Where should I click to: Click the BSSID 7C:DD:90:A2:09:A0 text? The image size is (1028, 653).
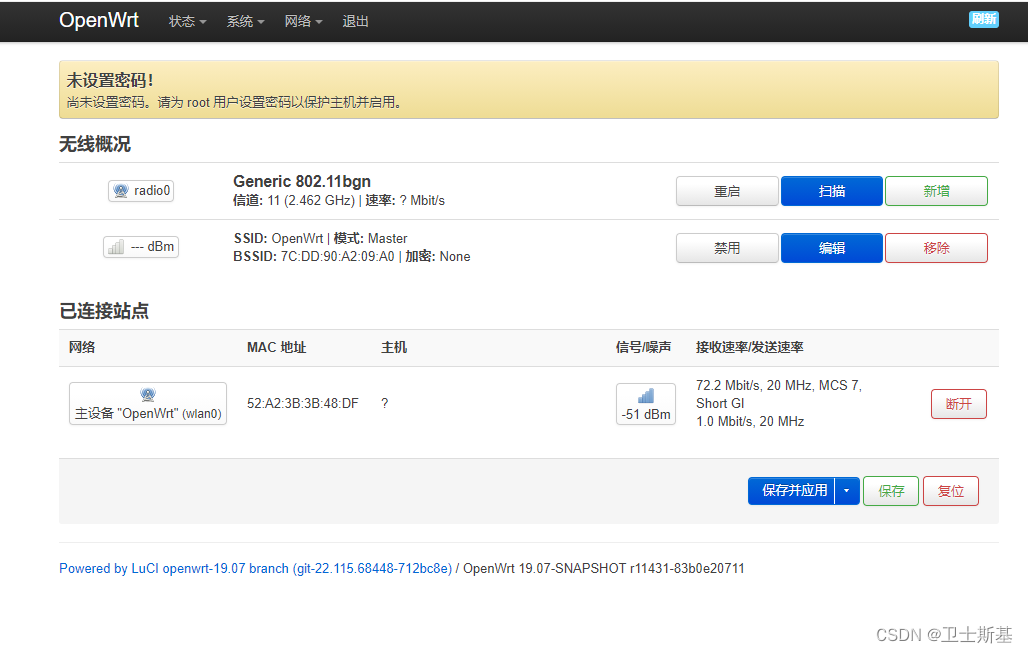(314, 256)
